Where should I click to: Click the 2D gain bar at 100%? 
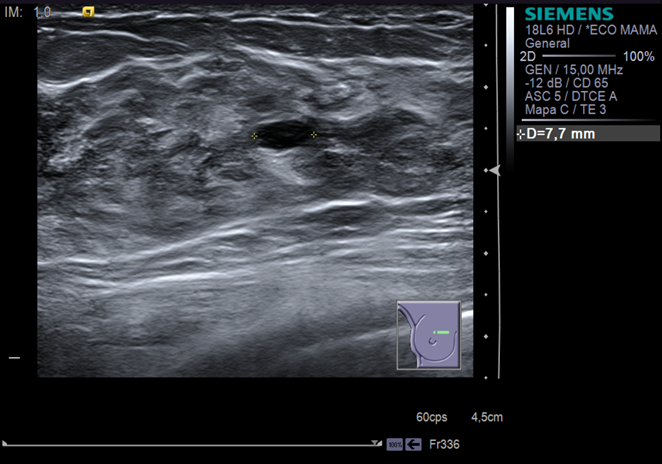pos(578,56)
